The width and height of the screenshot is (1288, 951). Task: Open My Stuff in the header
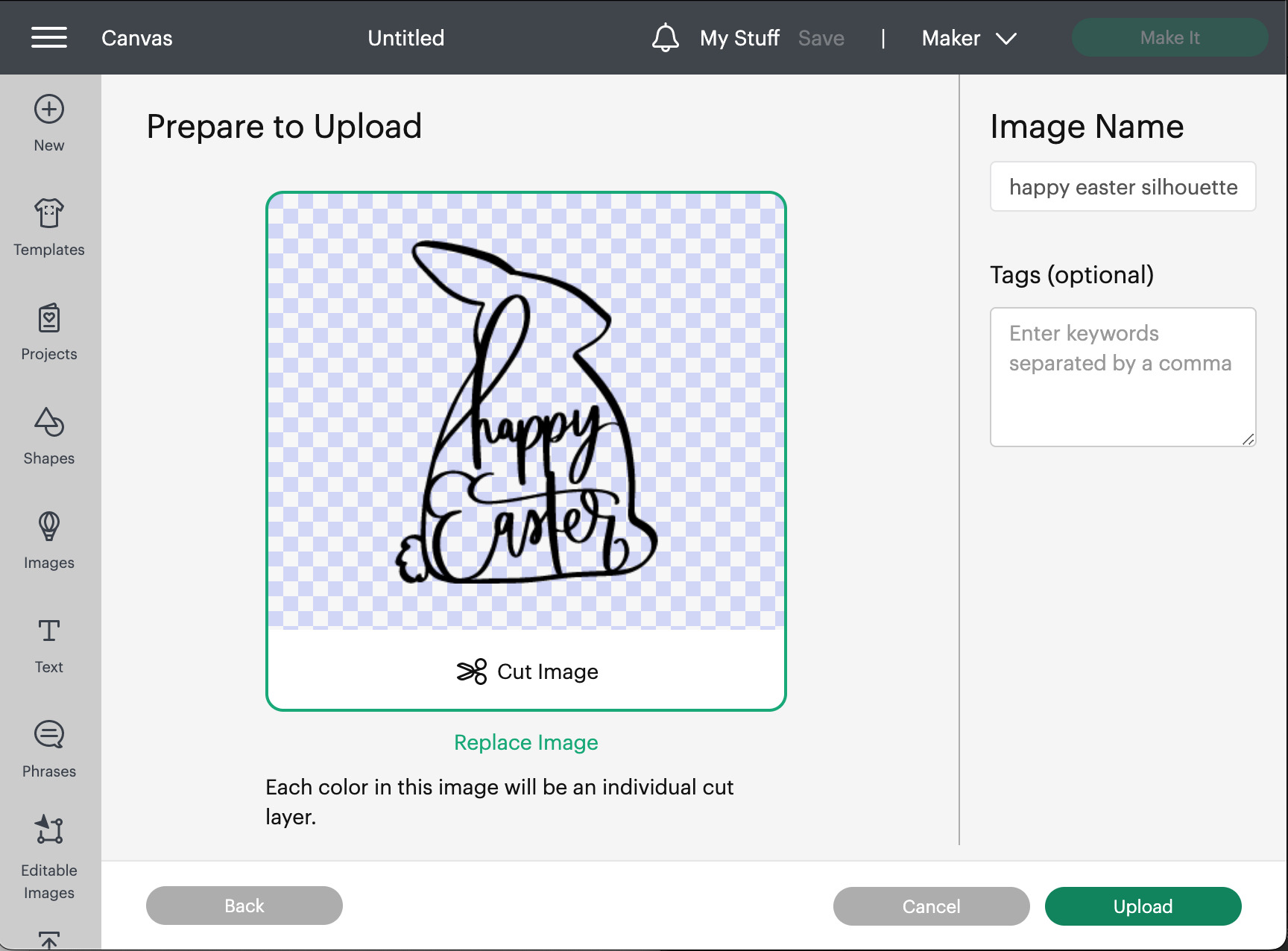click(739, 38)
